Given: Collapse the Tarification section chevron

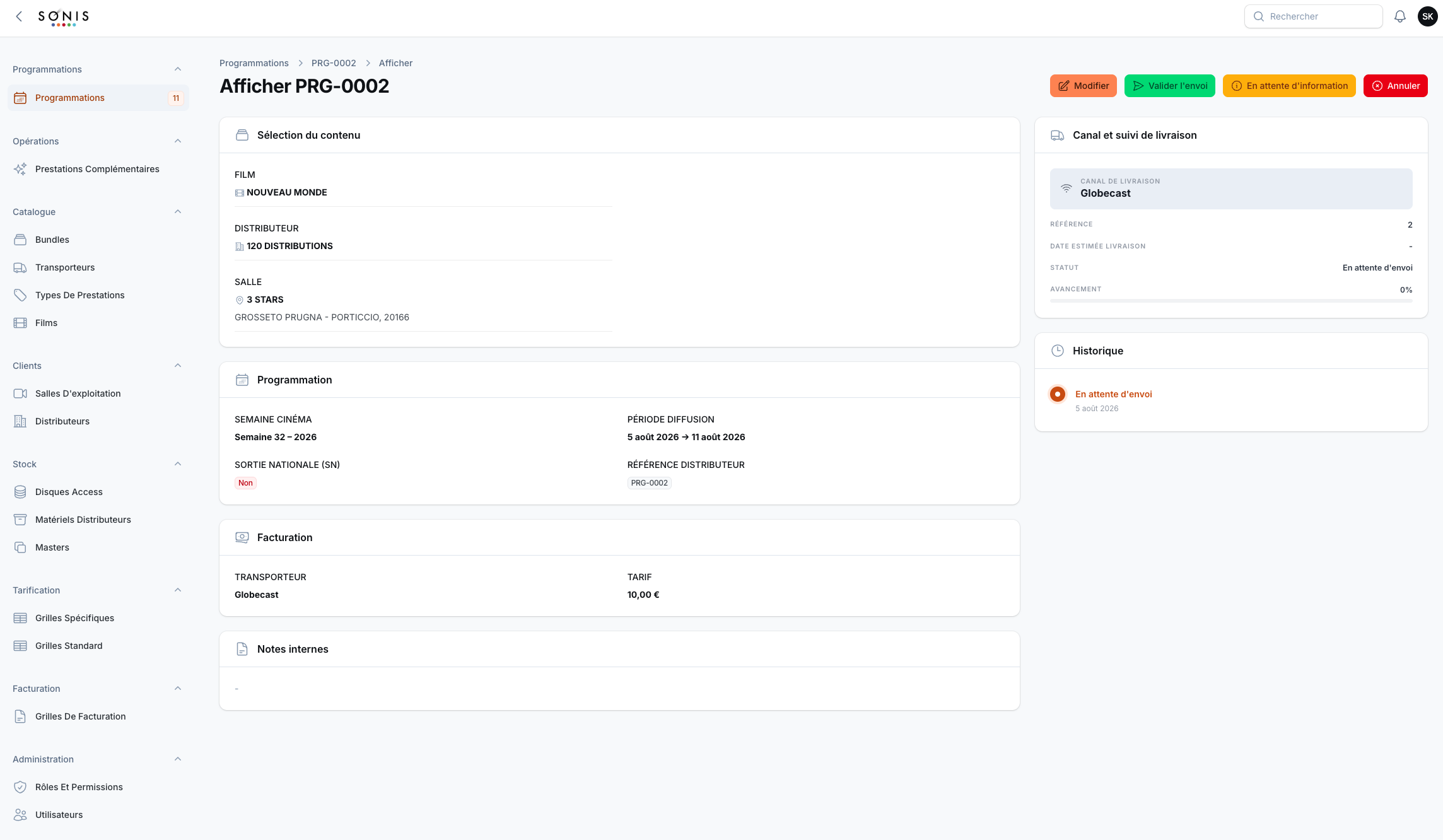Looking at the screenshot, I should [178, 590].
